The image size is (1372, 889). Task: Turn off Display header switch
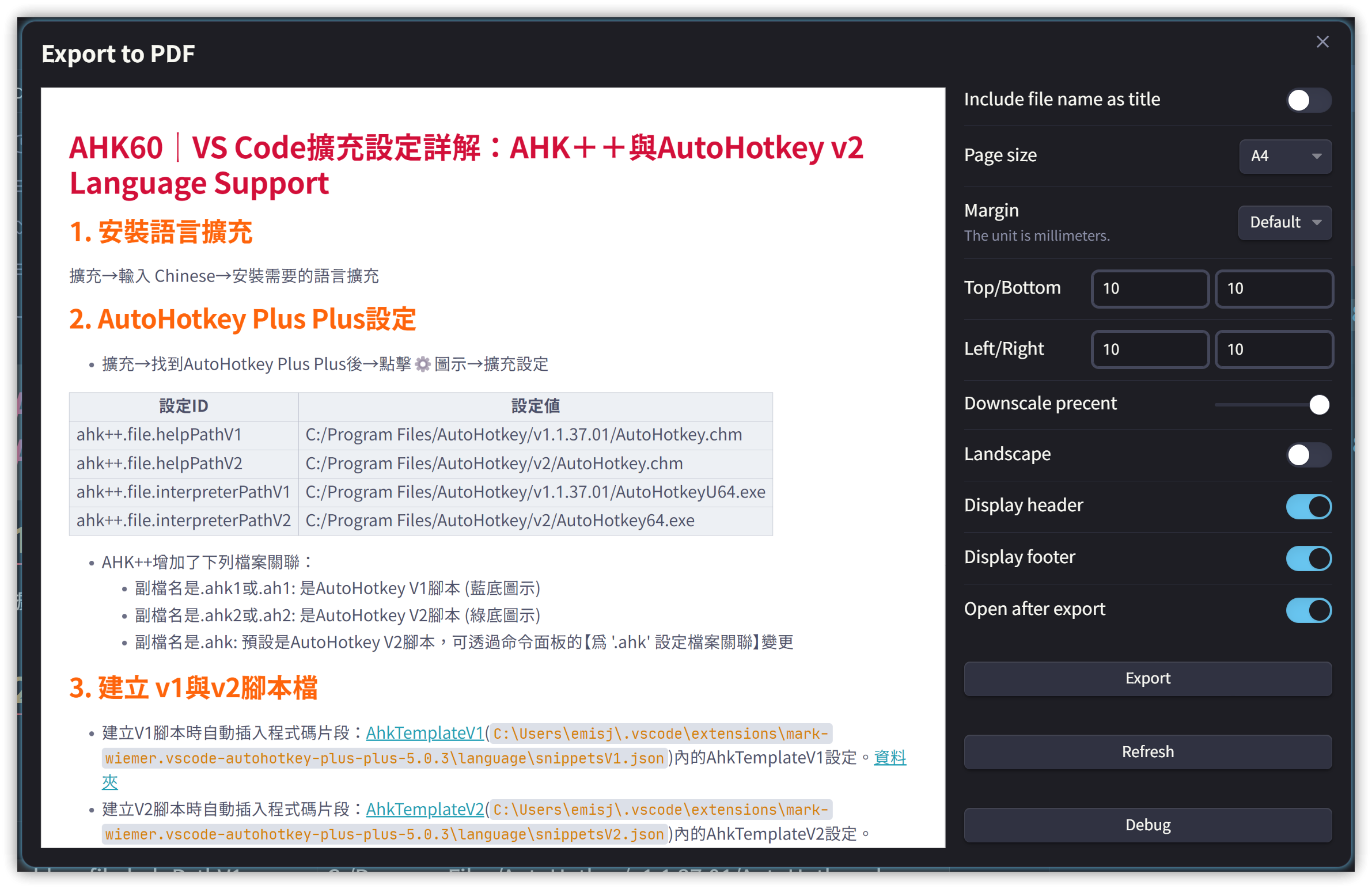coord(1308,507)
